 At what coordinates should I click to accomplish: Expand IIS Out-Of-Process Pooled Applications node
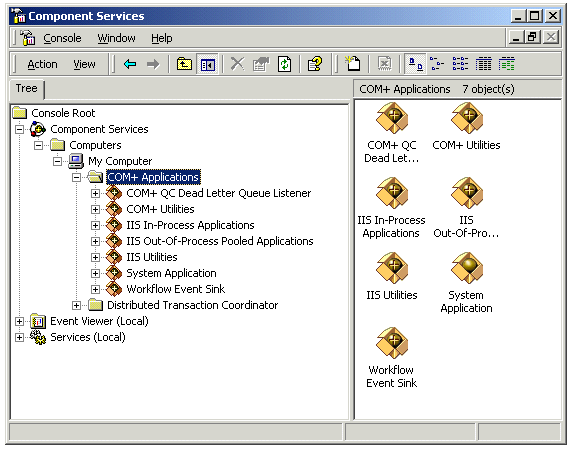[96, 241]
